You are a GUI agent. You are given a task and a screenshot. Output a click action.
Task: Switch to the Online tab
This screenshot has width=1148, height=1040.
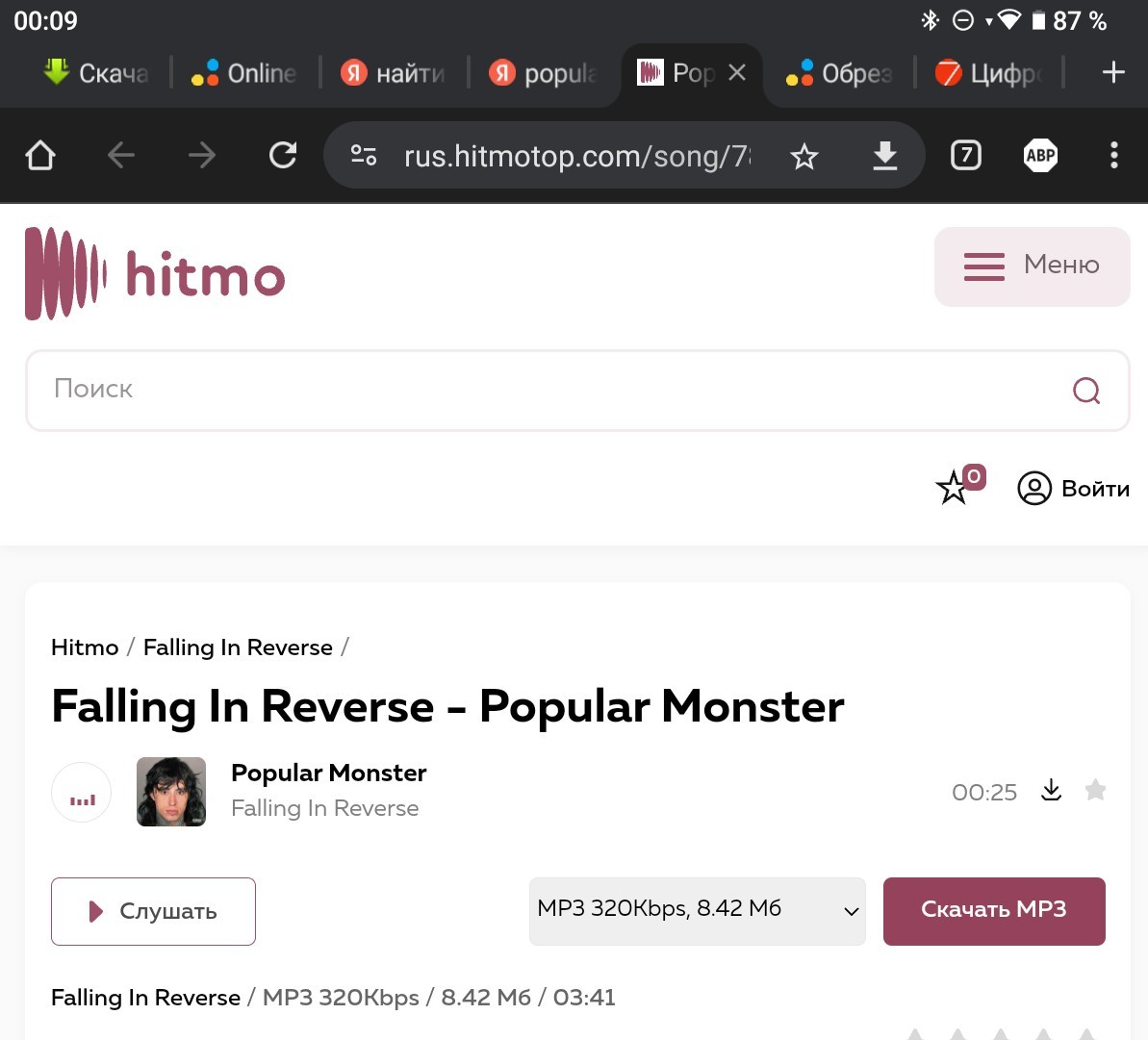(243, 72)
